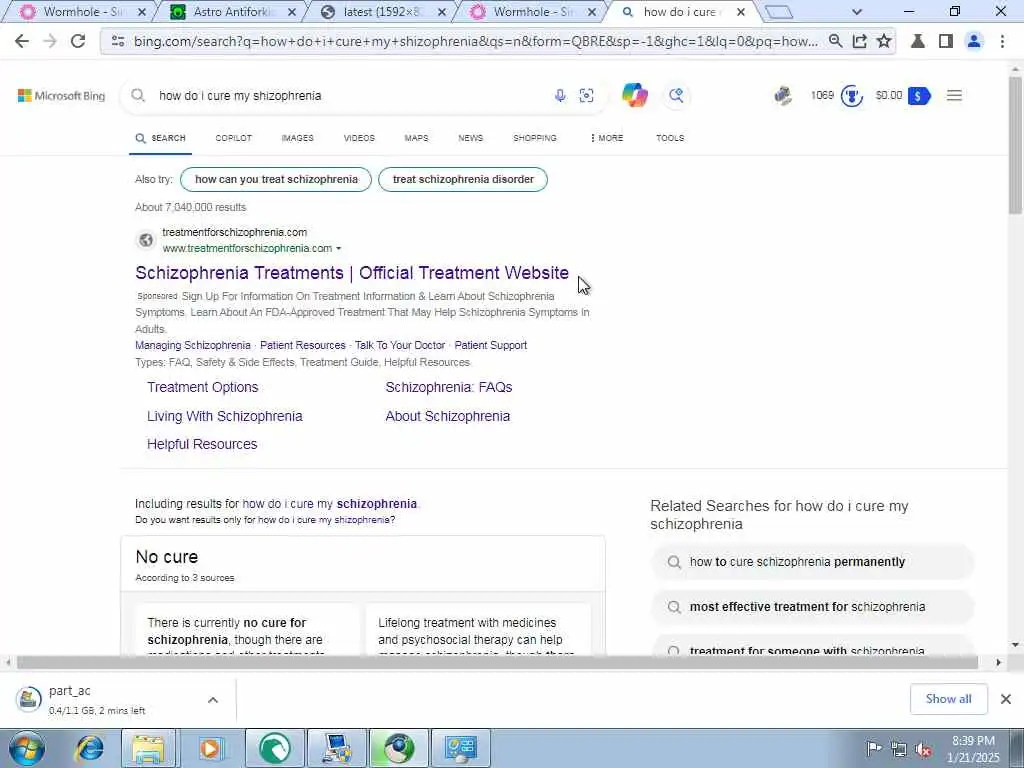The image size is (1024, 768).
Task: Open the TOOLS search filter
Action: click(x=670, y=138)
